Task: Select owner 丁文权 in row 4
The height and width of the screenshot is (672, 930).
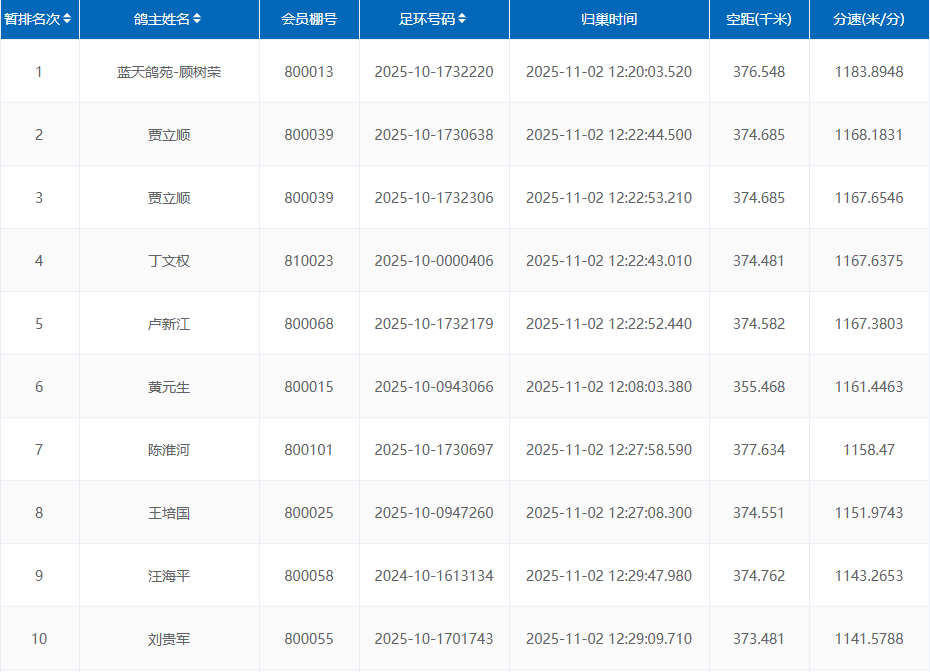Action: (x=169, y=261)
